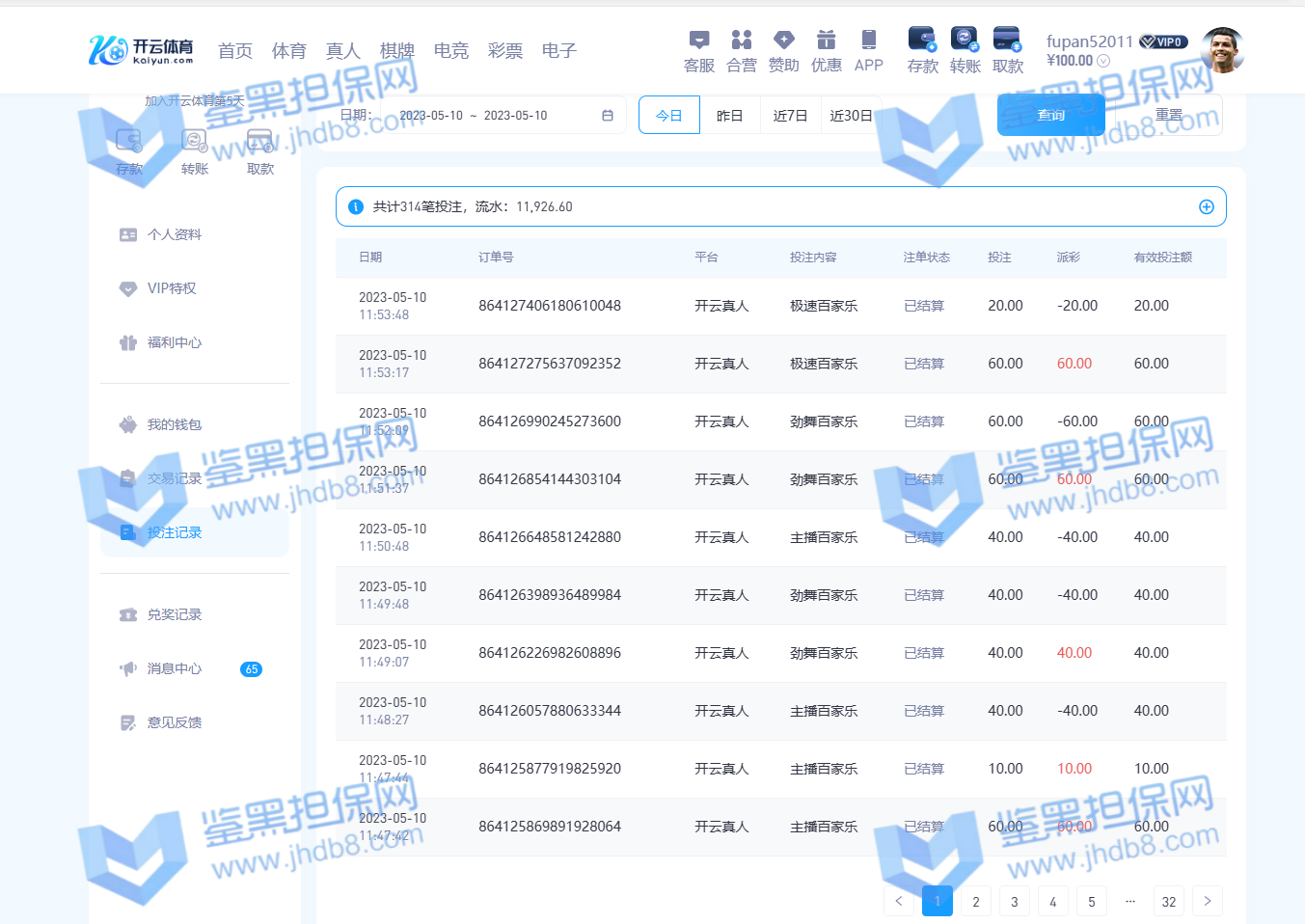The image size is (1305, 924).
Task: Select the 今日 date filter
Action: (x=669, y=116)
